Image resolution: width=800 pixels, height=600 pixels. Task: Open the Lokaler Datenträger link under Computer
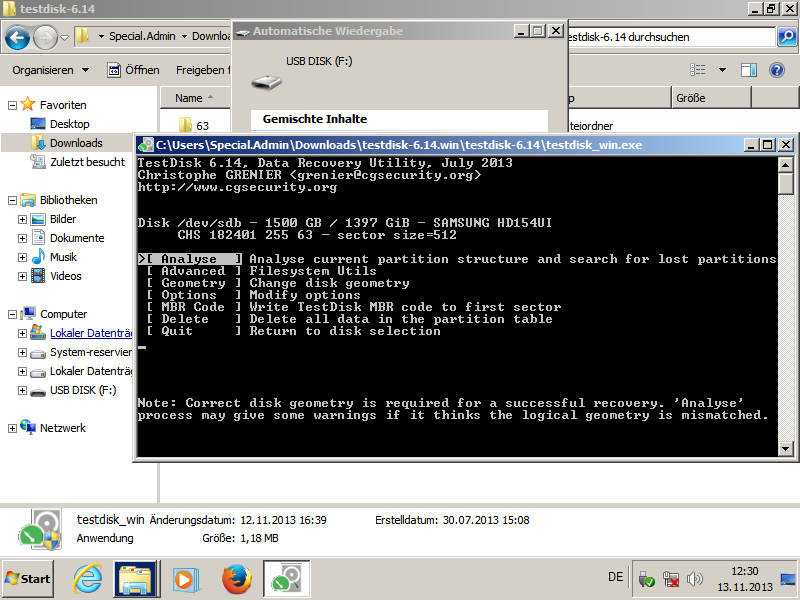point(91,333)
